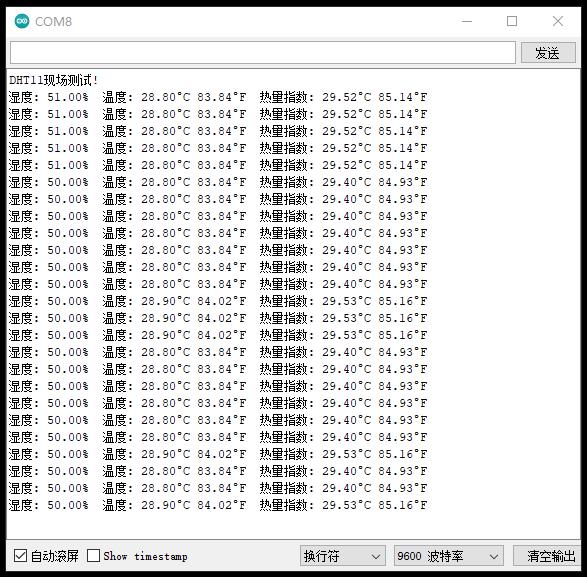Click the 发送 send button

tap(548, 53)
